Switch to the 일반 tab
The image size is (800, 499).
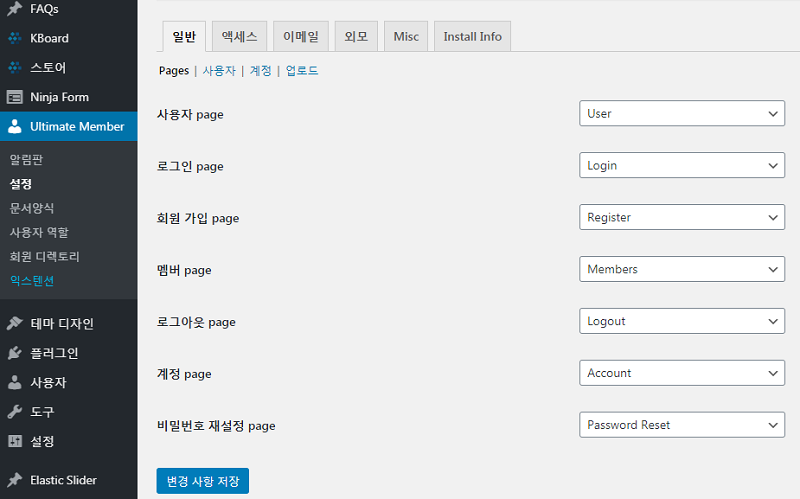click(x=184, y=36)
